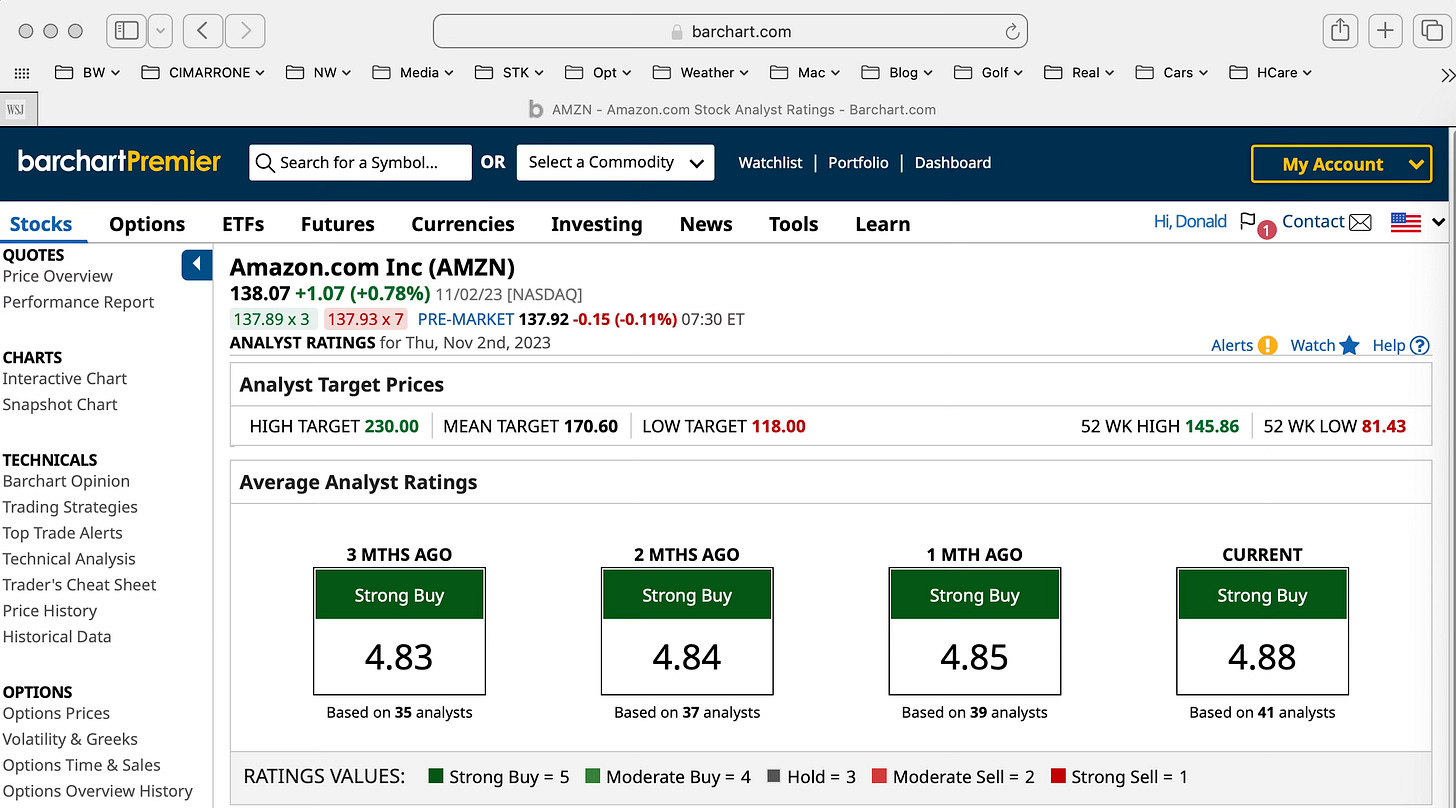Viewport: 1456px width, 808px height.
Task: Open the sidebar options dropdown arrow in Safari
Action: (x=160, y=31)
